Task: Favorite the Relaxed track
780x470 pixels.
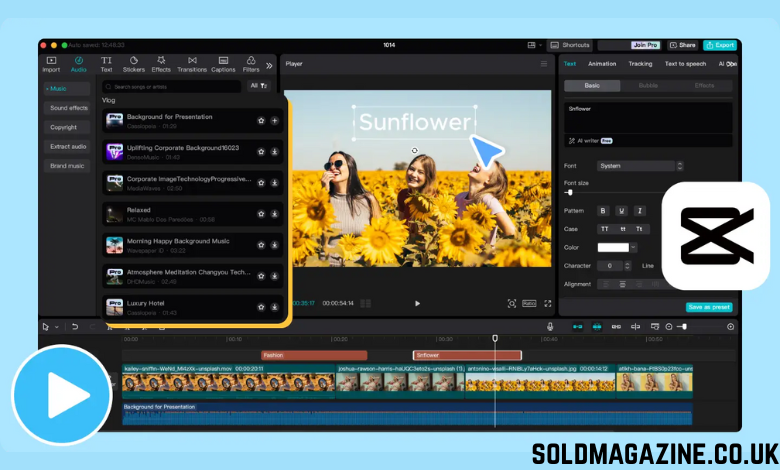Action: (261, 214)
